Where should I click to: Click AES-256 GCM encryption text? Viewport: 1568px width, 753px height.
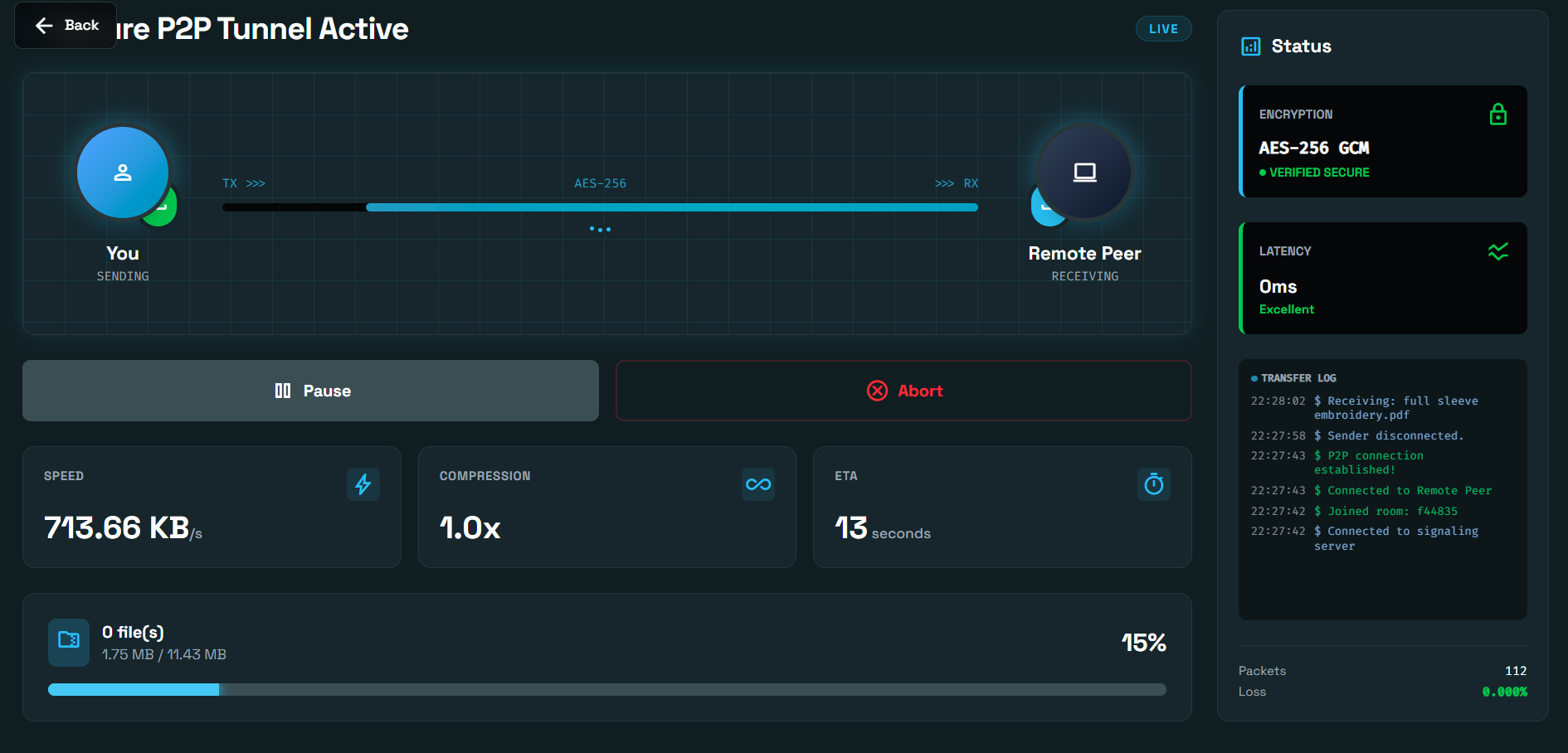point(1314,148)
